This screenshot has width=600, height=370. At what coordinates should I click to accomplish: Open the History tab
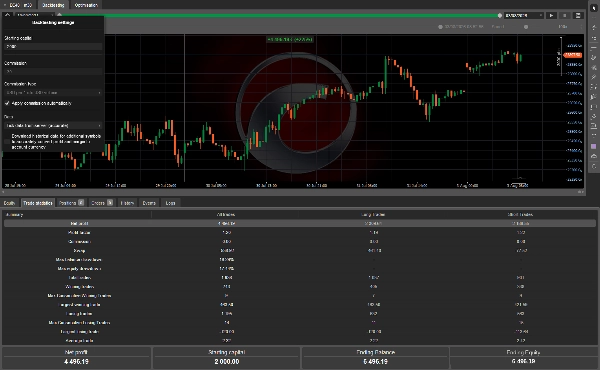coord(127,203)
